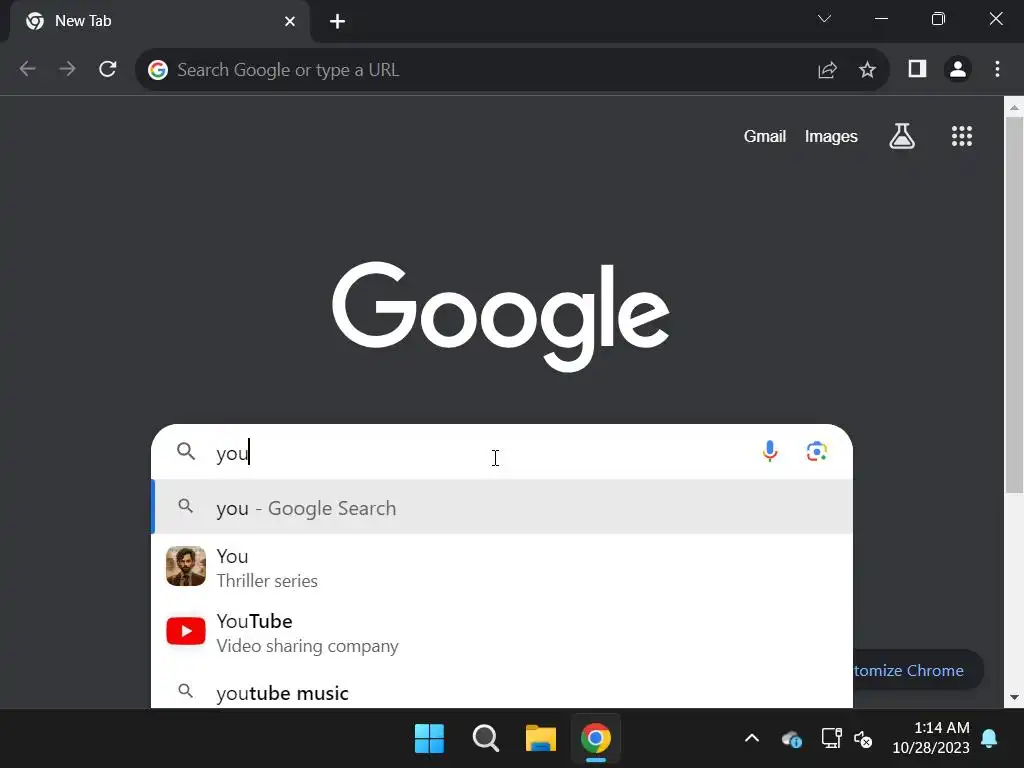This screenshot has height=768, width=1024.
Task: Select the New Tab tab
Action: (160, 22)
